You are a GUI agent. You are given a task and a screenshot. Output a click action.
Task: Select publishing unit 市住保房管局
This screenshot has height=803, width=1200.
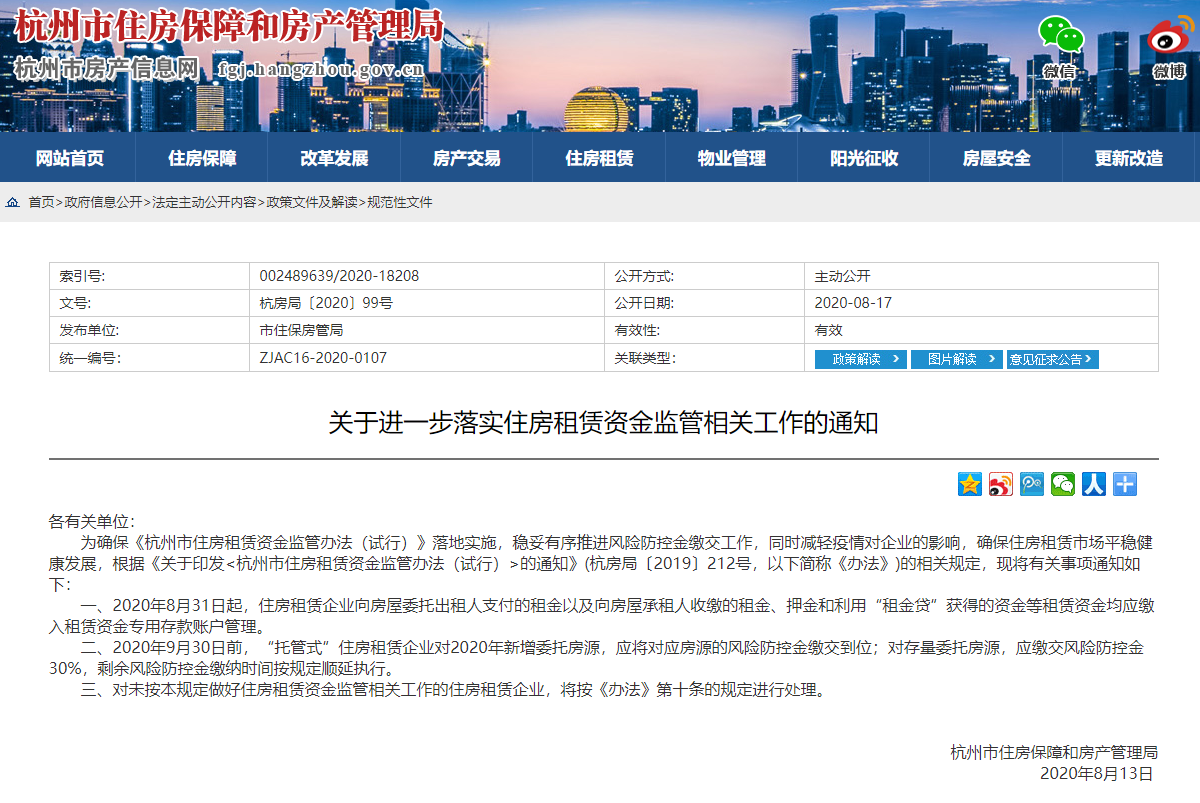tap(301, 330)
